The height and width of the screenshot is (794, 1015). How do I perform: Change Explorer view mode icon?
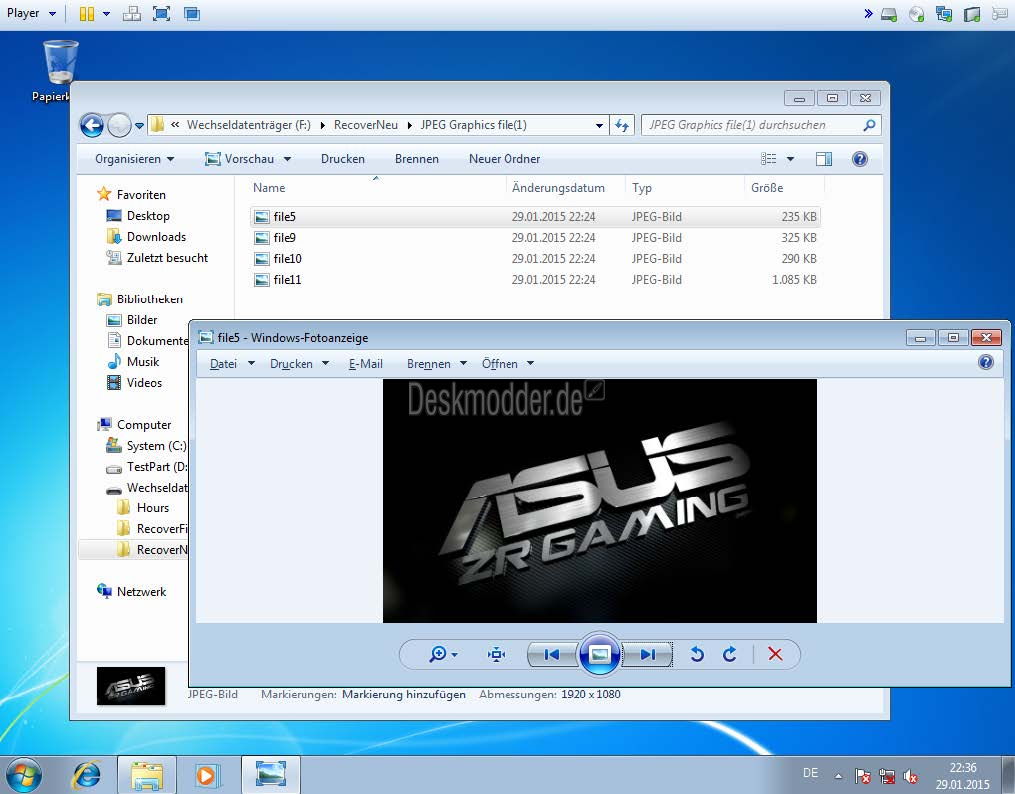[x=768, y=159]
